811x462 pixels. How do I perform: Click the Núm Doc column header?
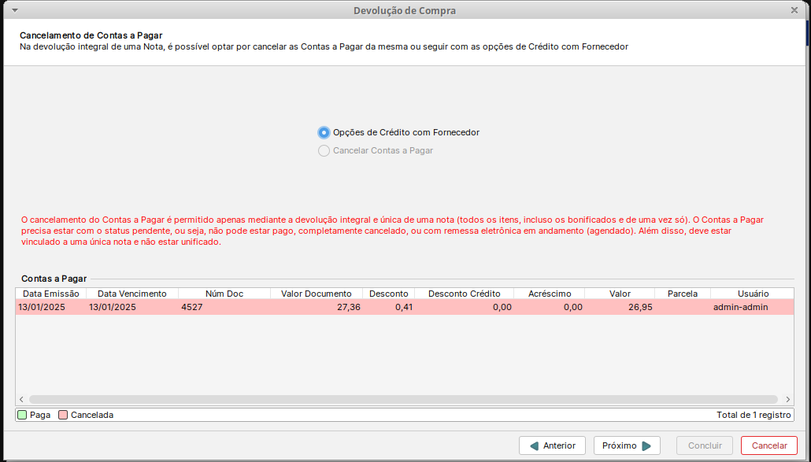(224, 294)
